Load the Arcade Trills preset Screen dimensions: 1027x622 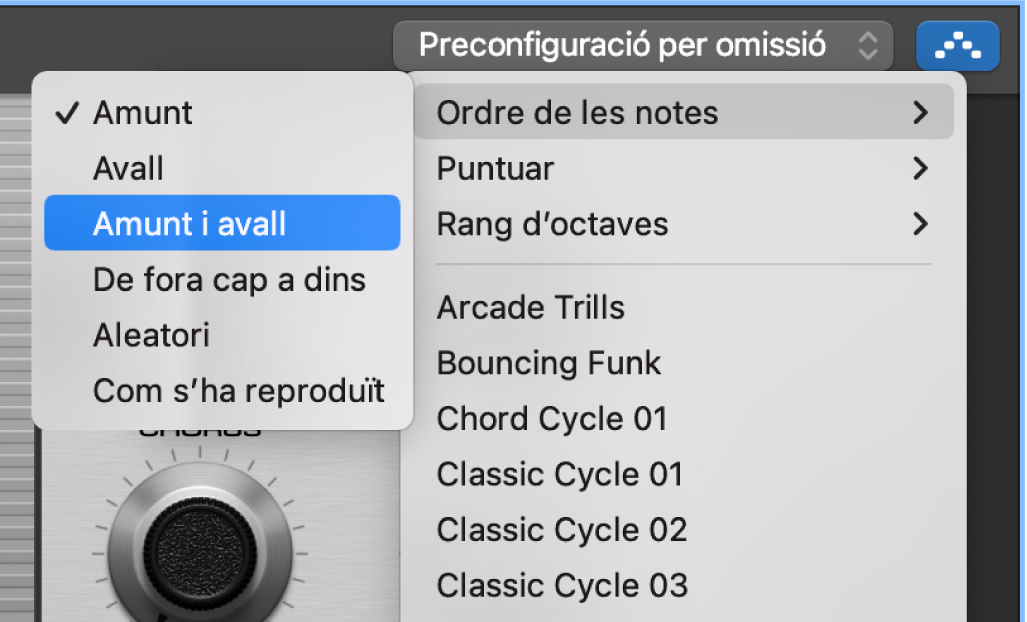point(530,308)
